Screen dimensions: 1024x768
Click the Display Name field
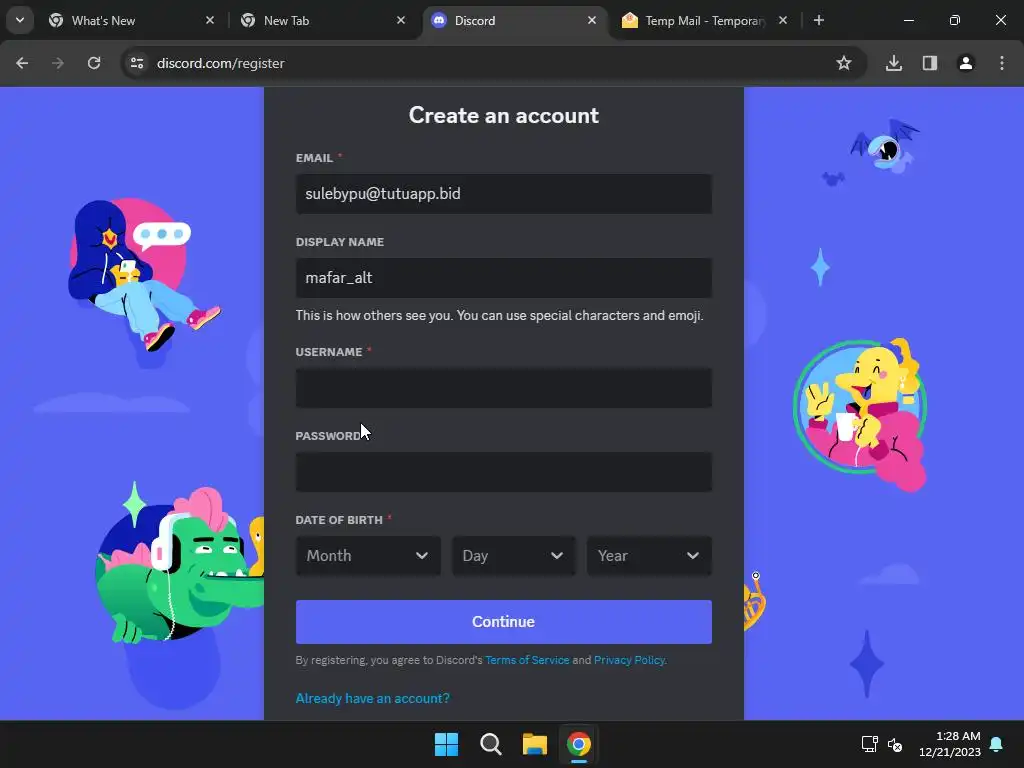point(504,278)
